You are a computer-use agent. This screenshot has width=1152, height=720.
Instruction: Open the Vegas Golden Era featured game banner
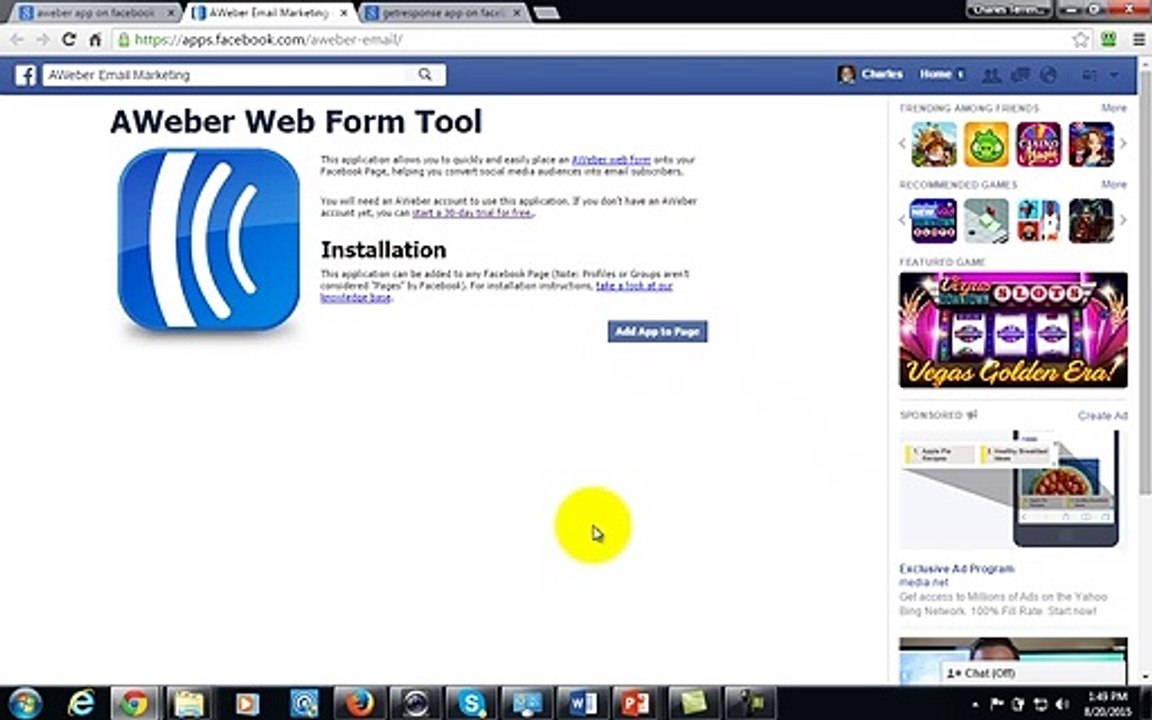coord(1013,330)
